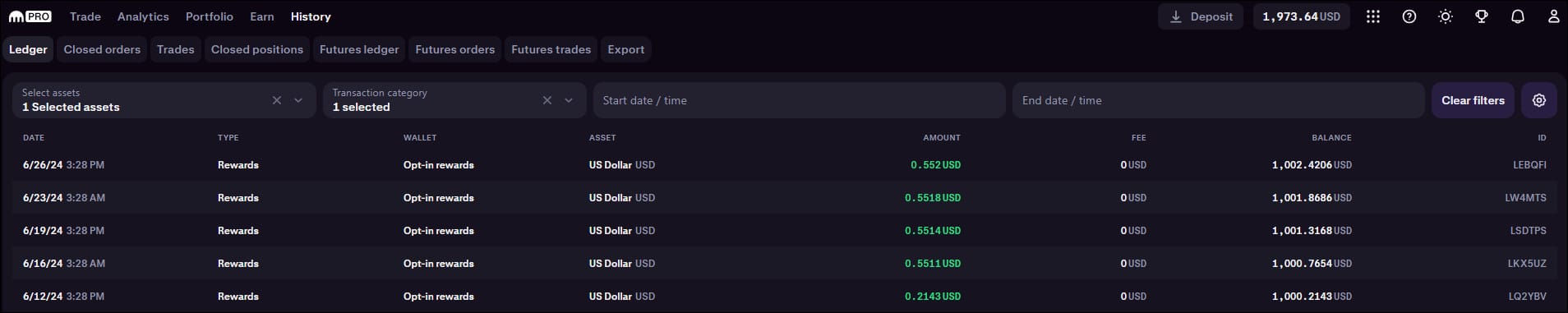
Task: Open the notifications bell
Action: (x=1518, y=16)
